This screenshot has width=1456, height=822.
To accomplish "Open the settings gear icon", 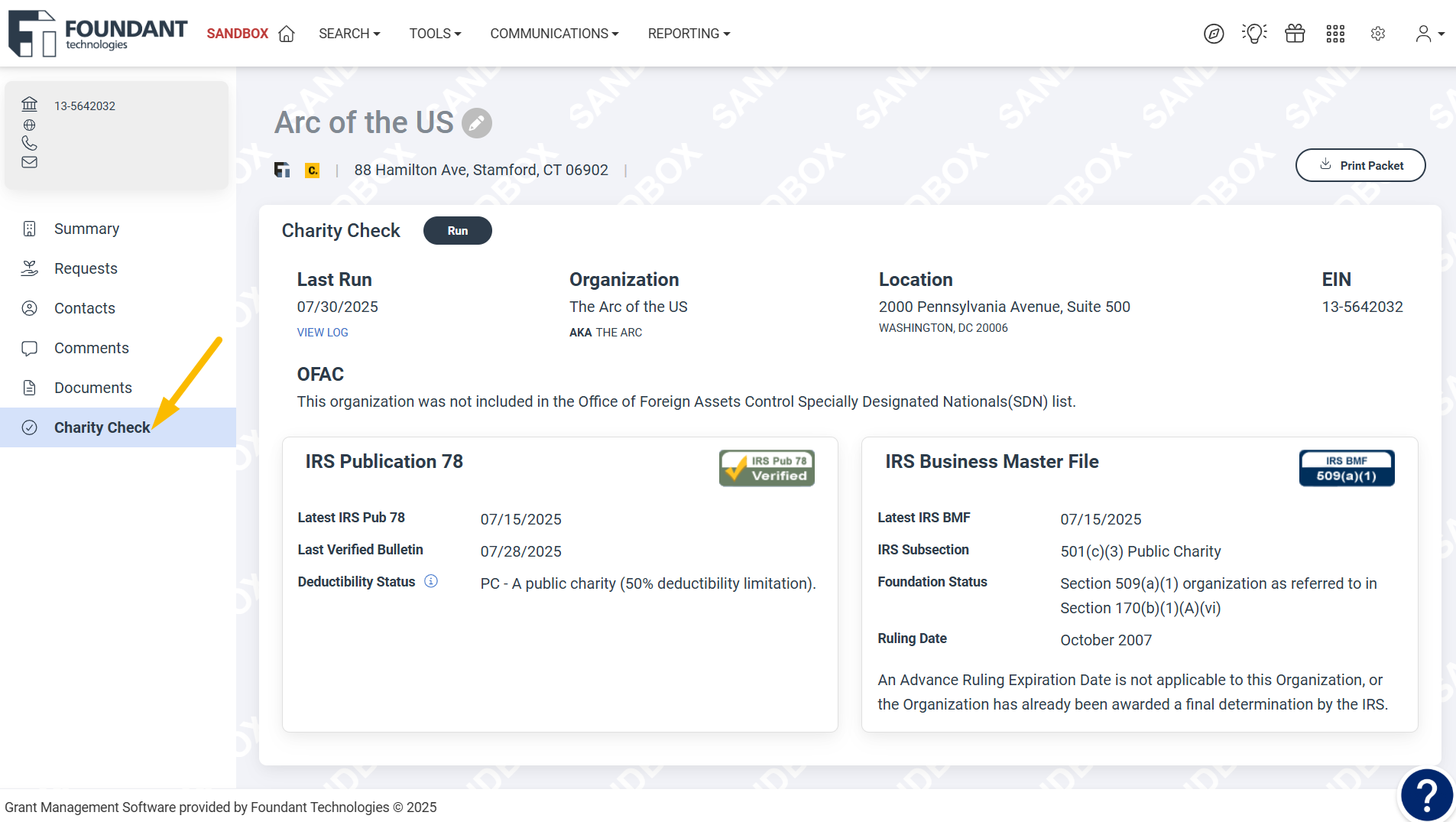I will [x=1378, y=34].
